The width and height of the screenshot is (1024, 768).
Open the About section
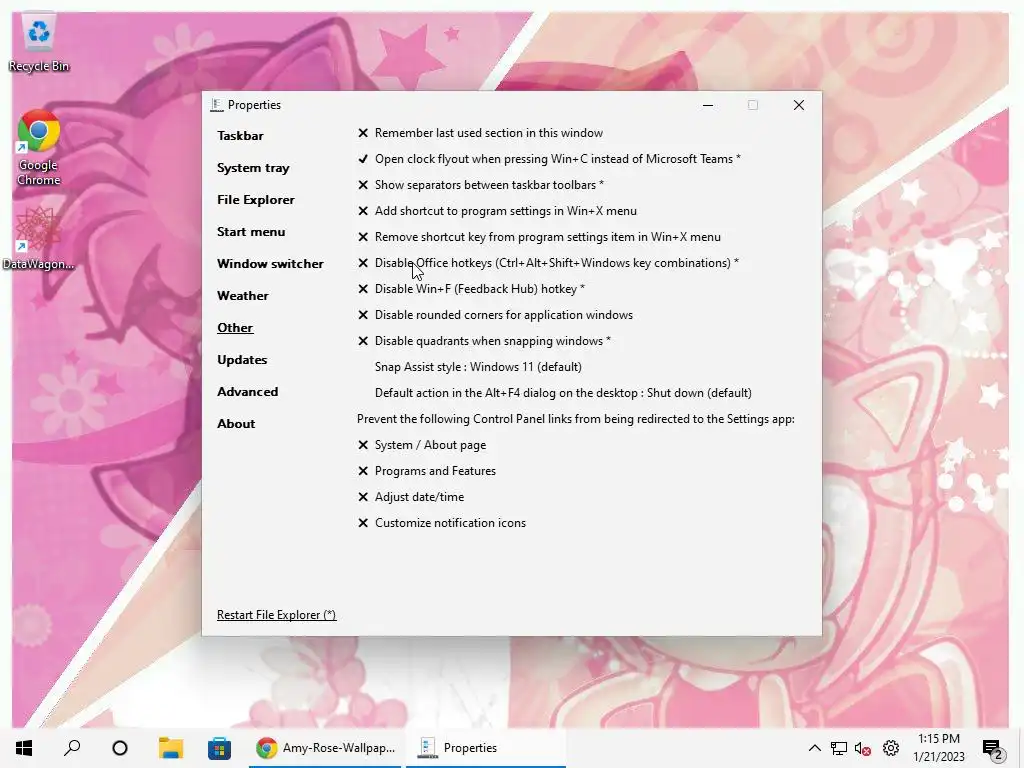(x=236, y=424)
